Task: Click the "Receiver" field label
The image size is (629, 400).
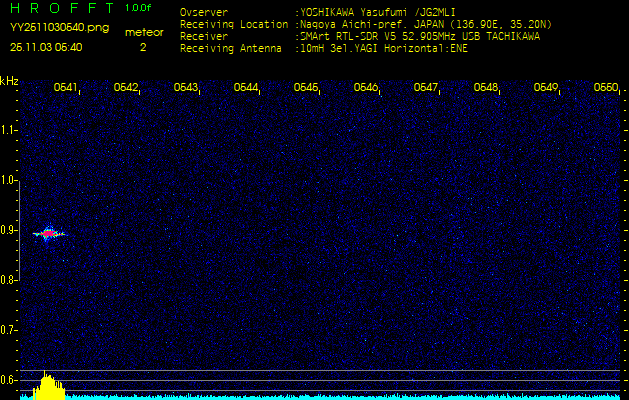Action: tap(204, 37)
